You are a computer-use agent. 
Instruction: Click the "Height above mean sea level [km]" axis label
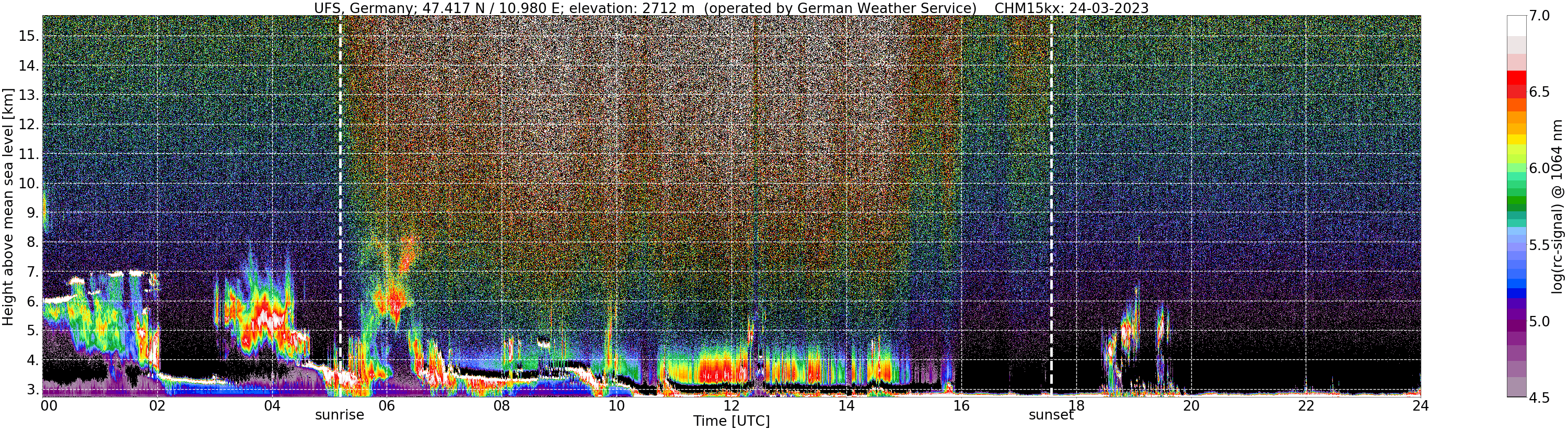(x=8, y=207)
